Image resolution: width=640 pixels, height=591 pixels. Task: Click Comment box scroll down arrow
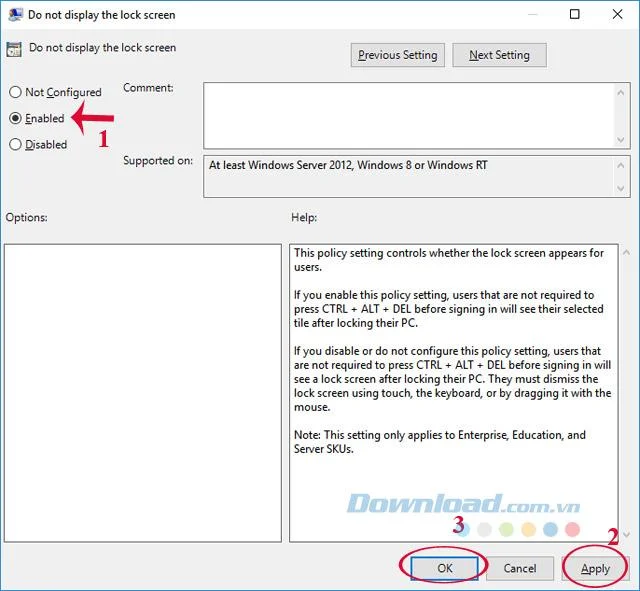(621, 140)
